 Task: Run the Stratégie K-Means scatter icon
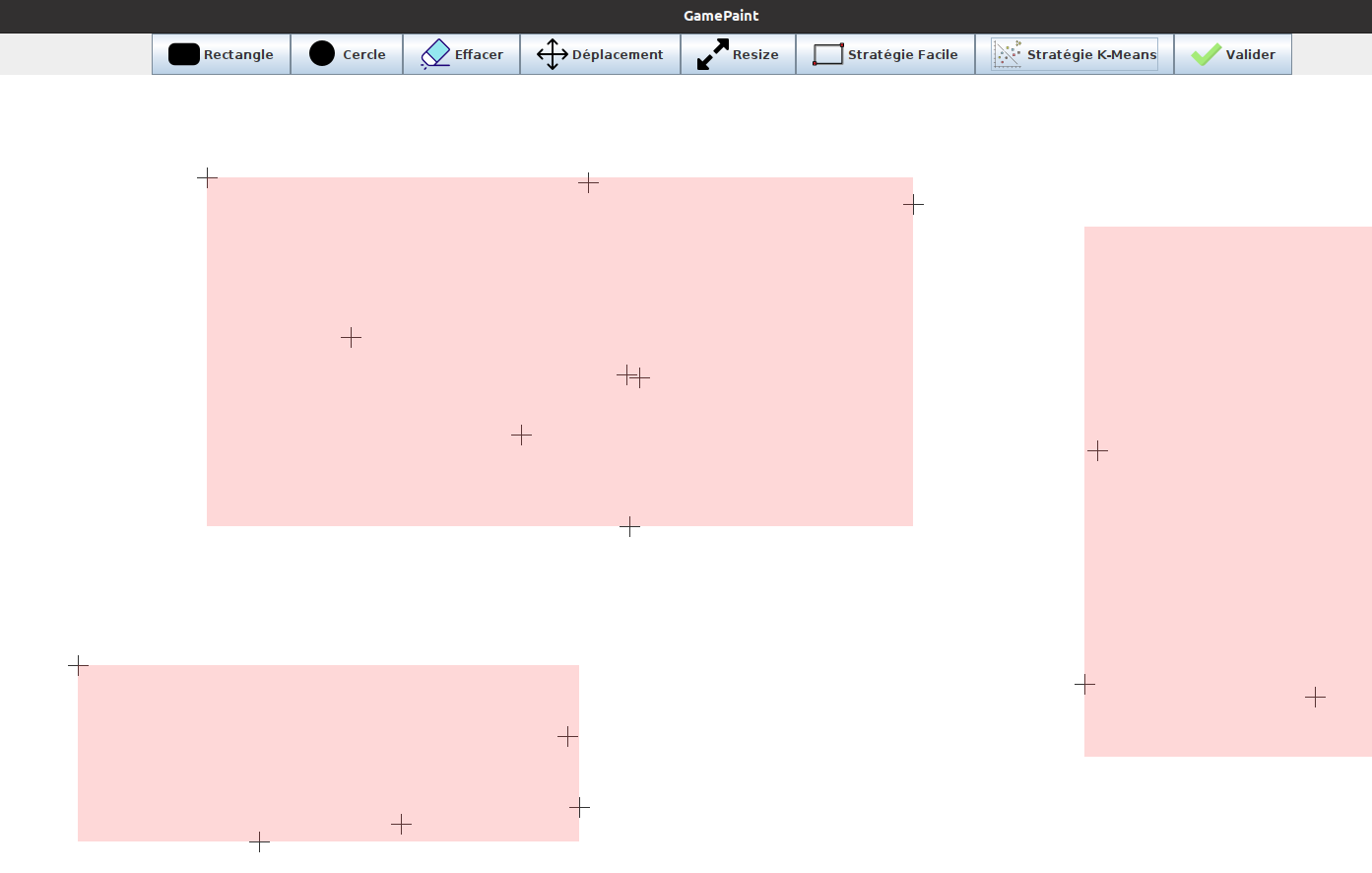tap(1075, 54)
